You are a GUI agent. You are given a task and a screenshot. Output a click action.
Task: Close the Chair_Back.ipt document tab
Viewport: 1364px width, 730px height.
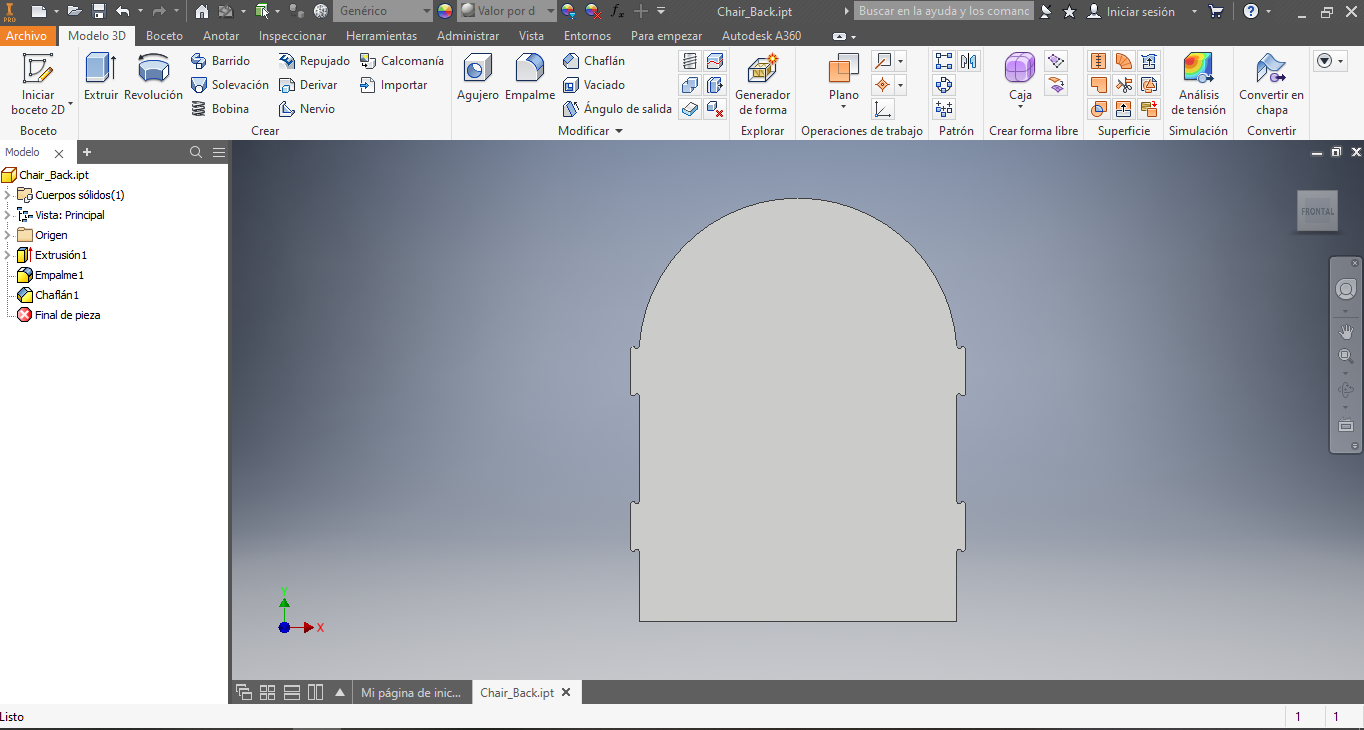coord(566,692)
